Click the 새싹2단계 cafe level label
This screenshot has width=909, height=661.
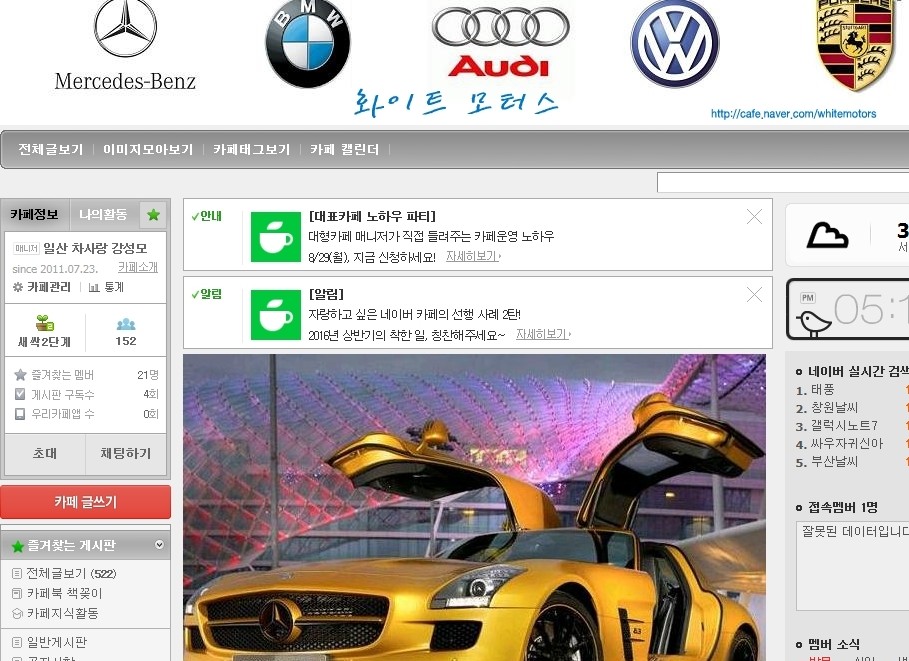click(x=45, y=342)
